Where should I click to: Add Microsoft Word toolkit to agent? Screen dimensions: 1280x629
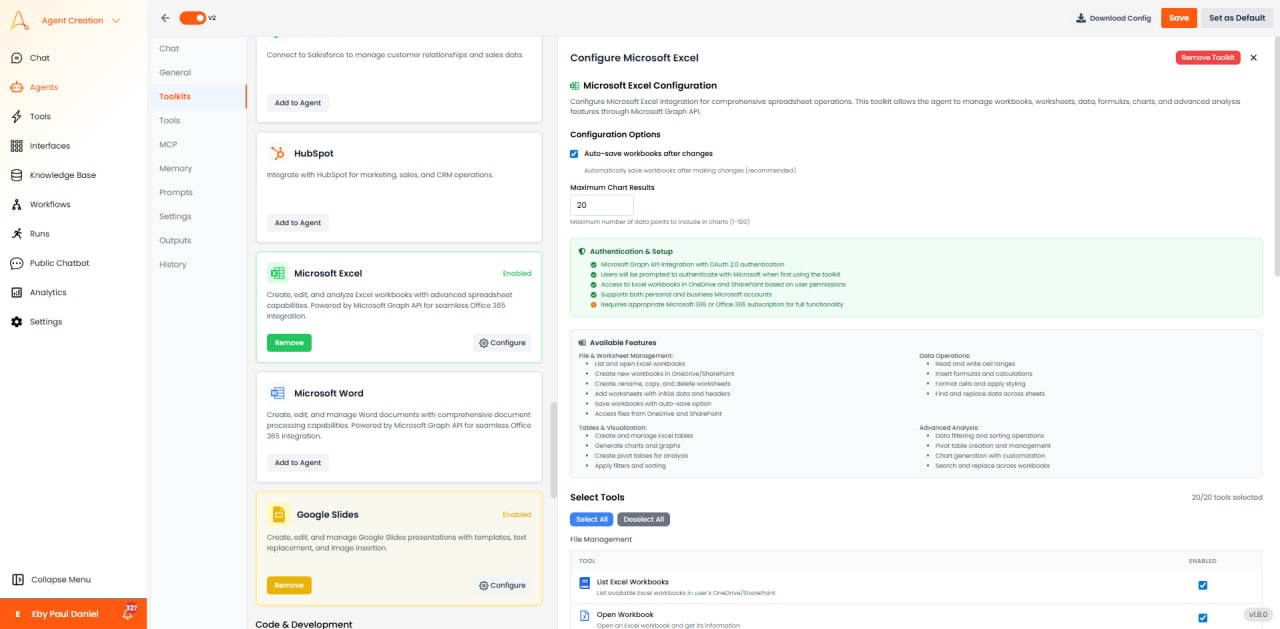298,463
